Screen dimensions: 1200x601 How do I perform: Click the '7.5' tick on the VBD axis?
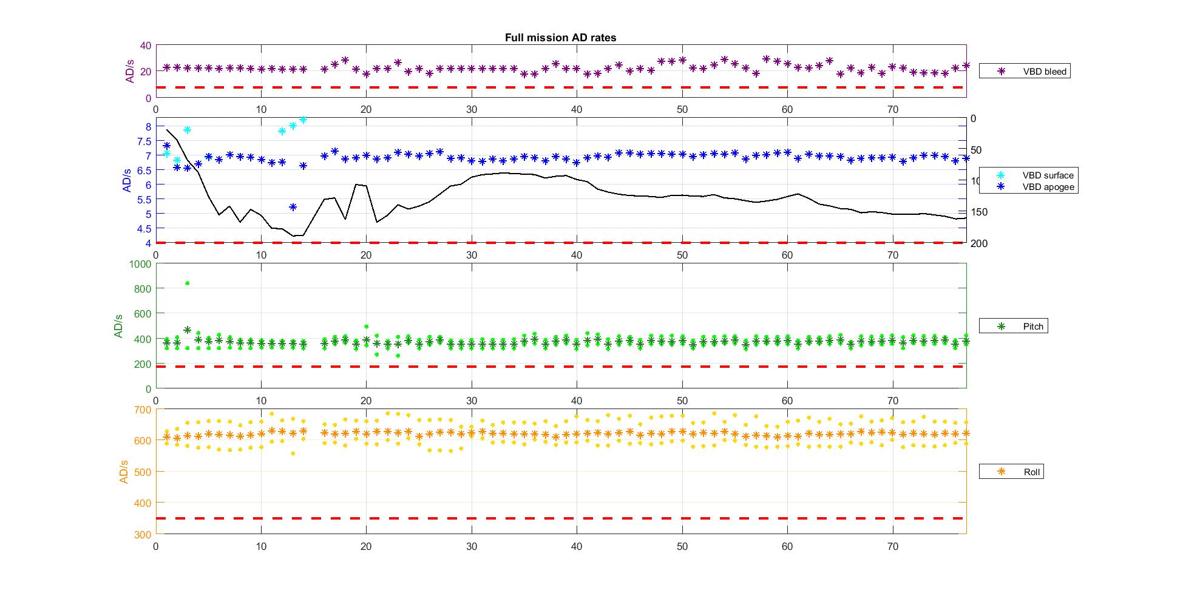point(144,141)
